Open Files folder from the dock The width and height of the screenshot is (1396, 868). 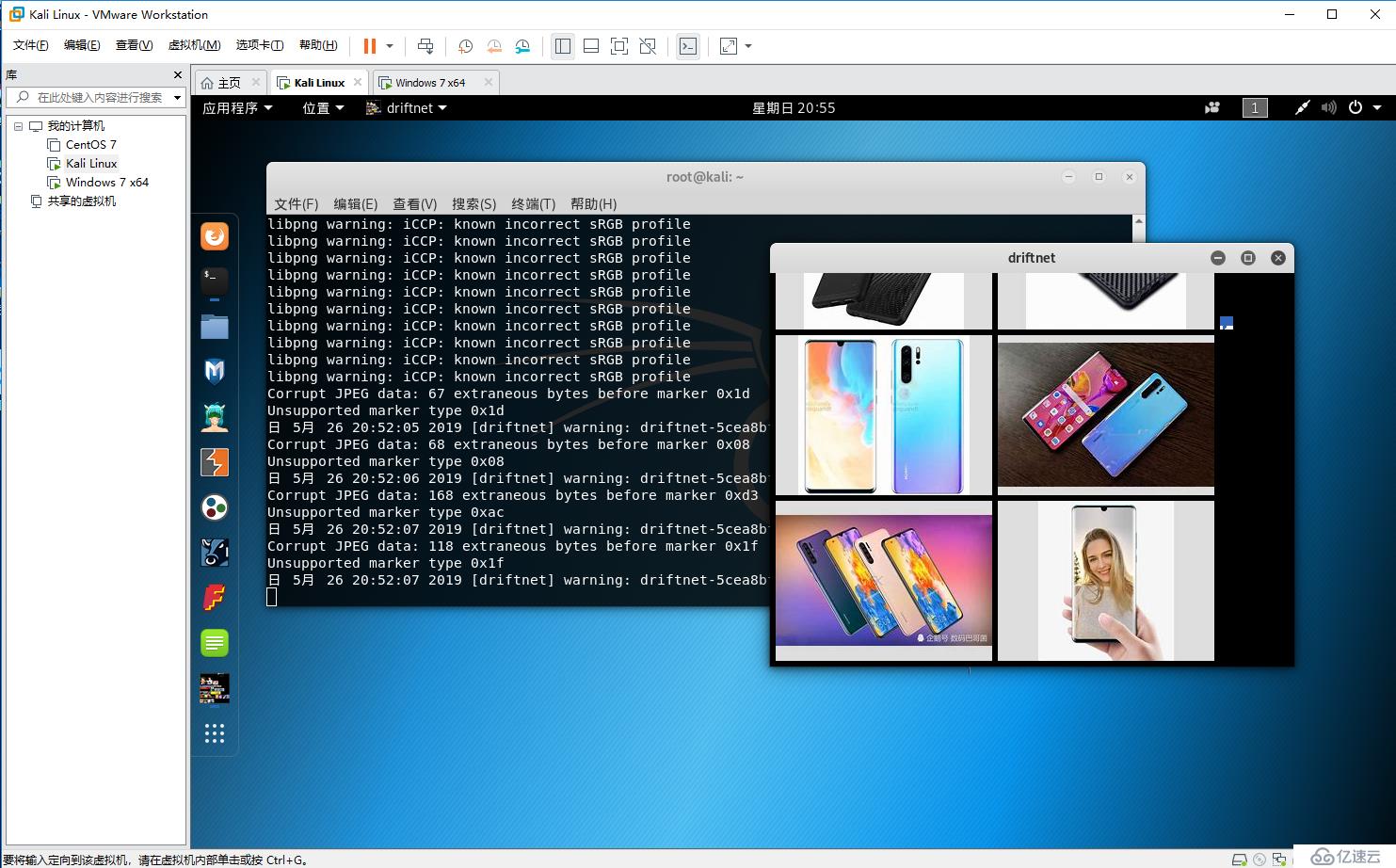[x=215, y=327]
